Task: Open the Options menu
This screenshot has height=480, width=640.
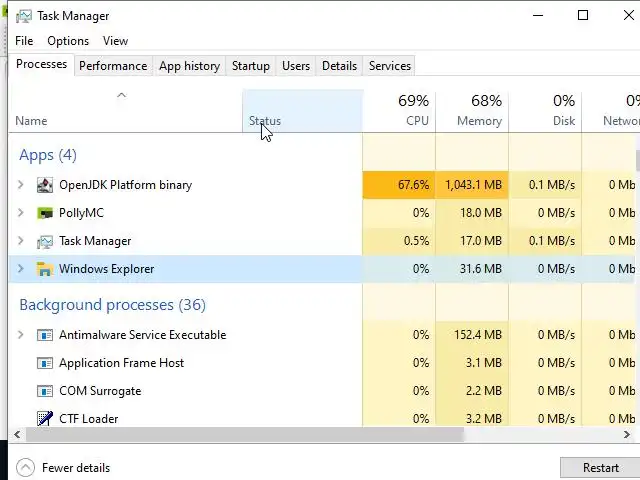Action: coord(68,41)
